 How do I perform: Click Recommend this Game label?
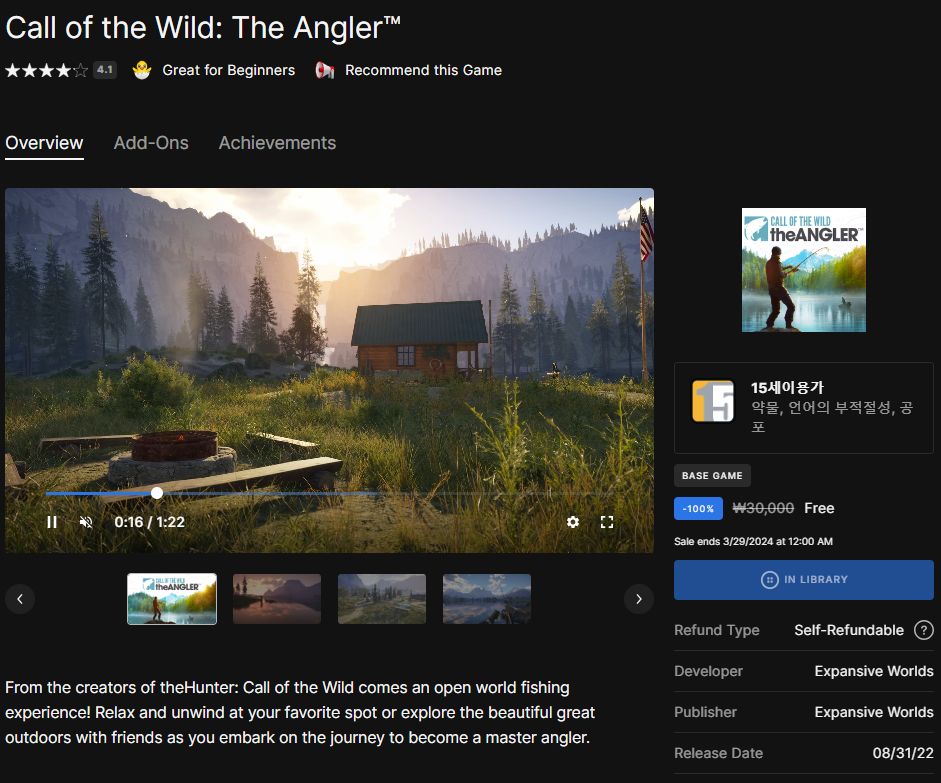click(423, 70)
